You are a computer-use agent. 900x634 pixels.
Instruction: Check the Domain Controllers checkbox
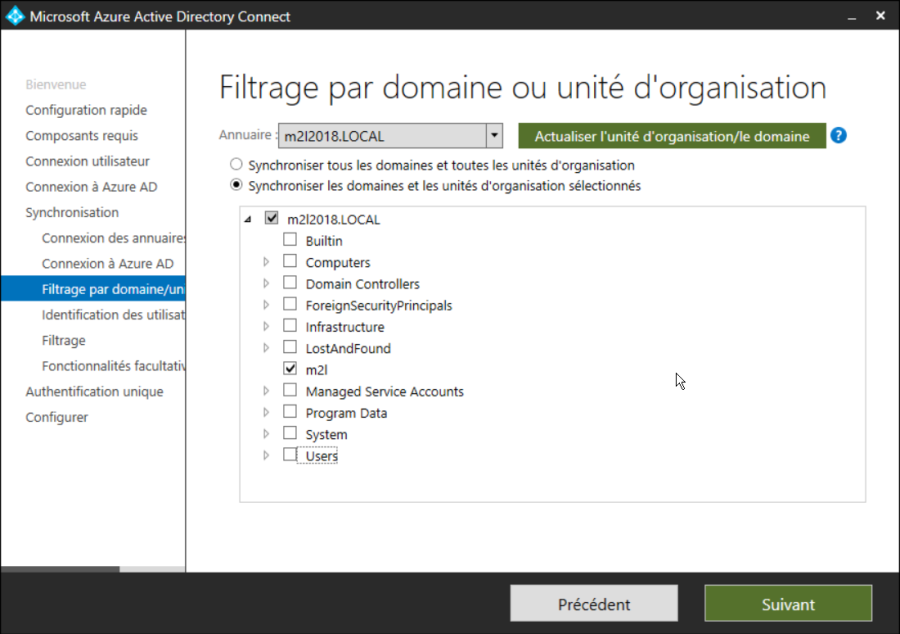point(290,283)
